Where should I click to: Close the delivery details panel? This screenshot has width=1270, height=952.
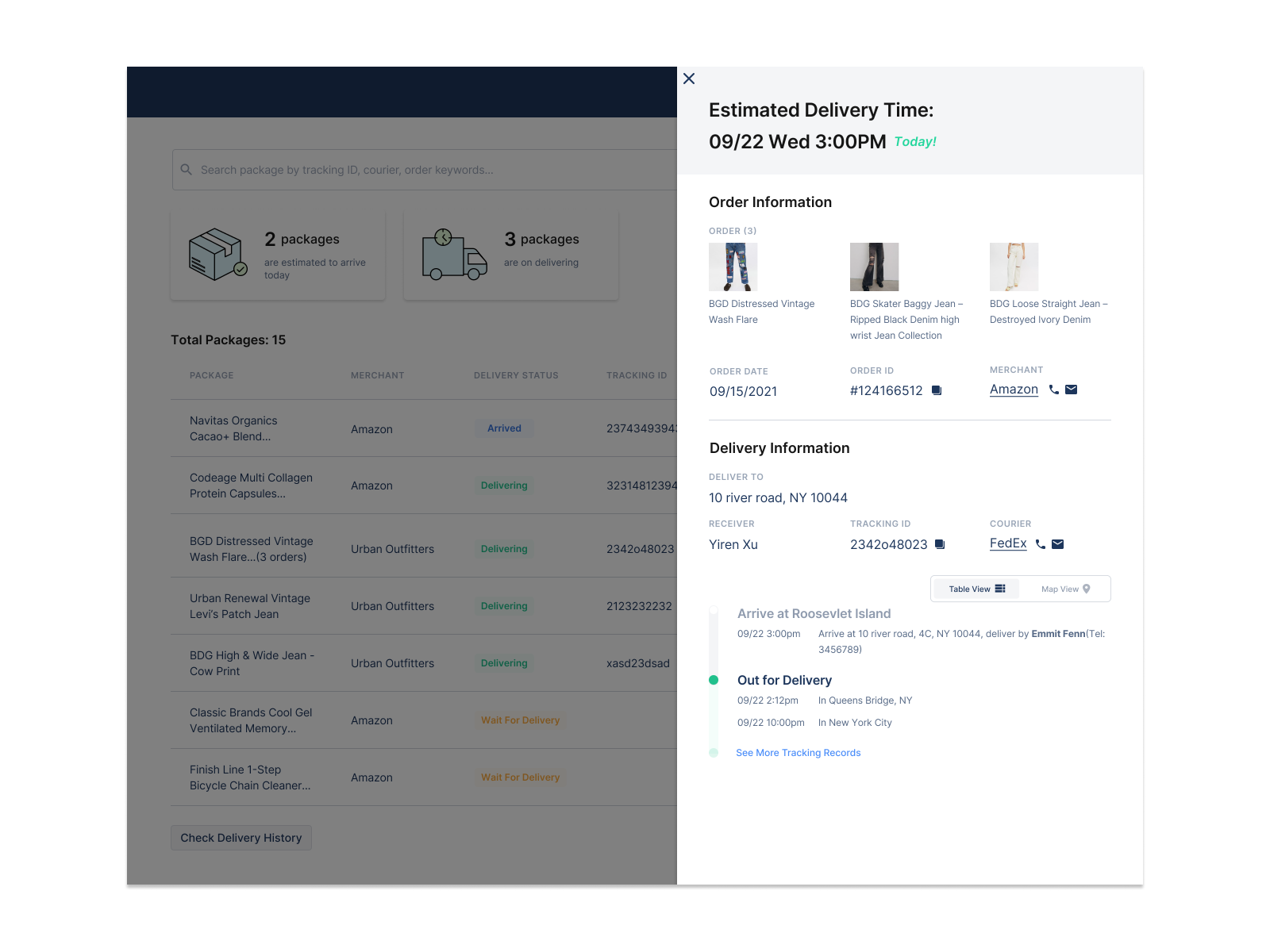coord(688,79)
